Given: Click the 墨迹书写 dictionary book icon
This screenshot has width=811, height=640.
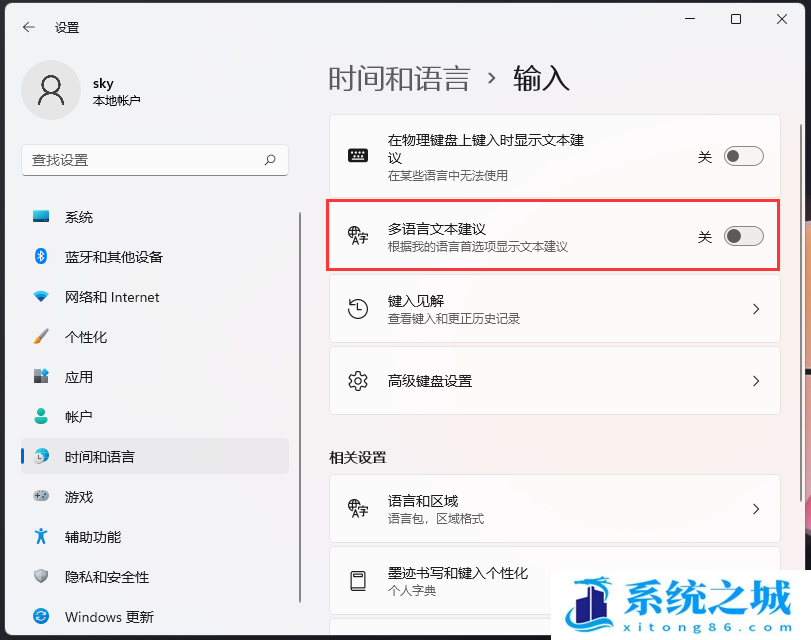Looking at the screenshot, I should click(358, 581).
